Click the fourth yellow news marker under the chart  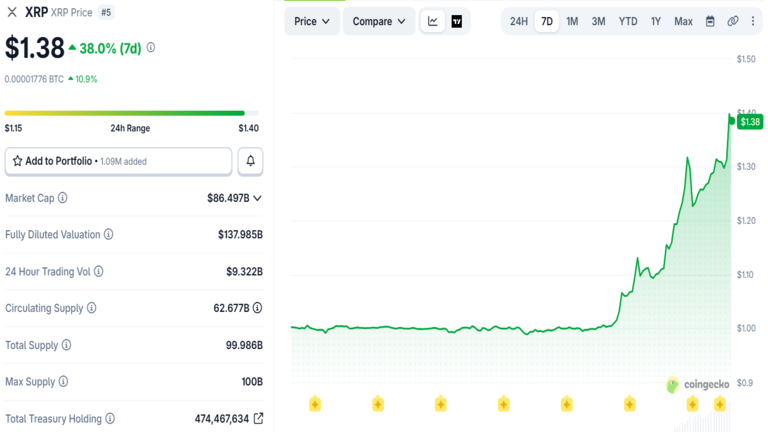pos(504,404)
